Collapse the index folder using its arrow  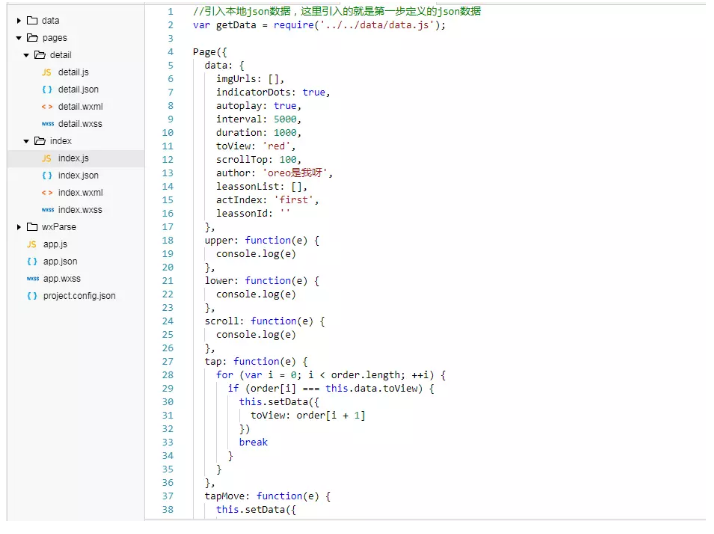coord(27,141)
